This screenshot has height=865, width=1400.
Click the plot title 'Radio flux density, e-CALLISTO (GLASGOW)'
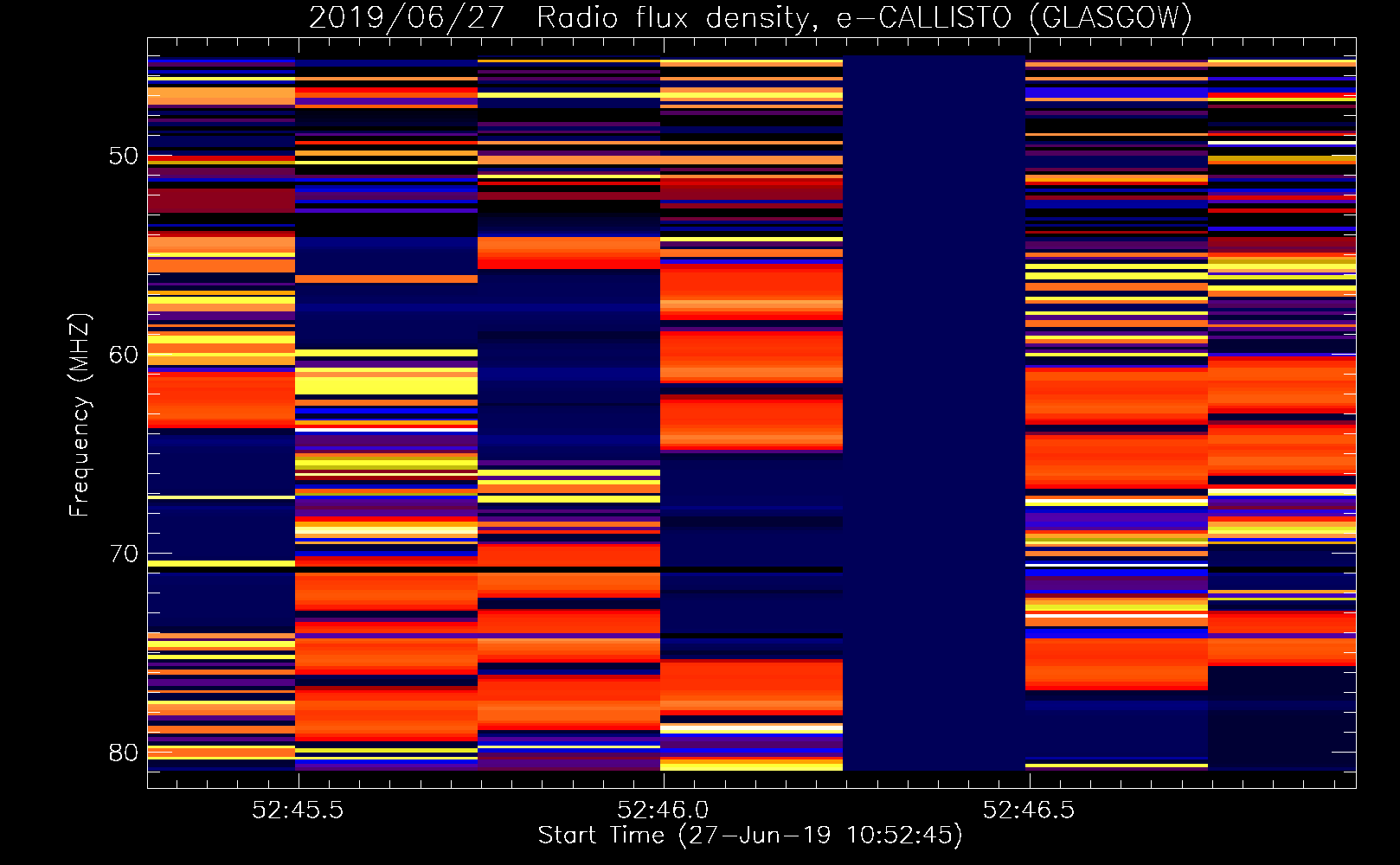coord(864,17)
